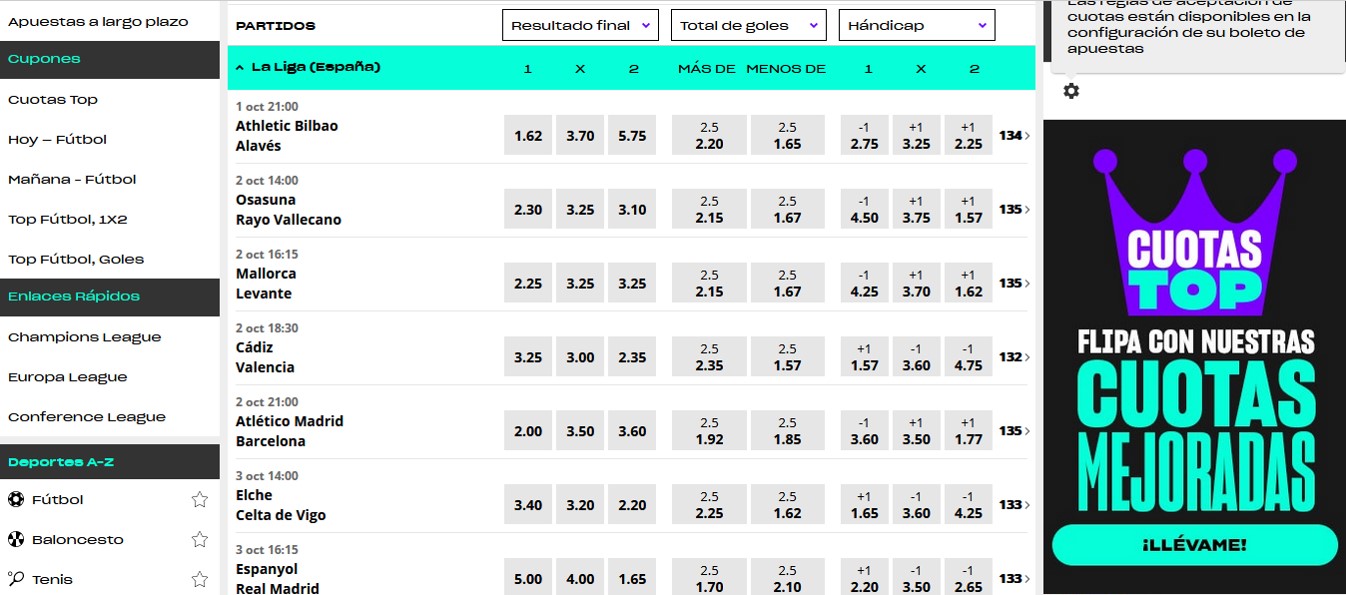1346x595 pixels.
Task: Open Fútbol in sports list
Action: (x=58, y=500)
